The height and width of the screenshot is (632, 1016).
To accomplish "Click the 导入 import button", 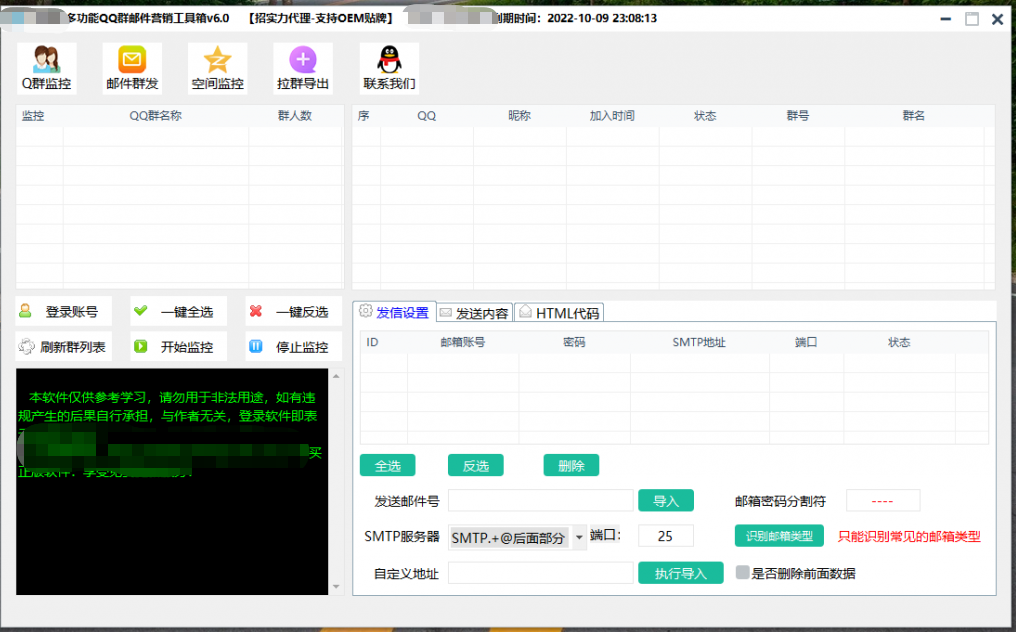I will (x=666, y=500).
